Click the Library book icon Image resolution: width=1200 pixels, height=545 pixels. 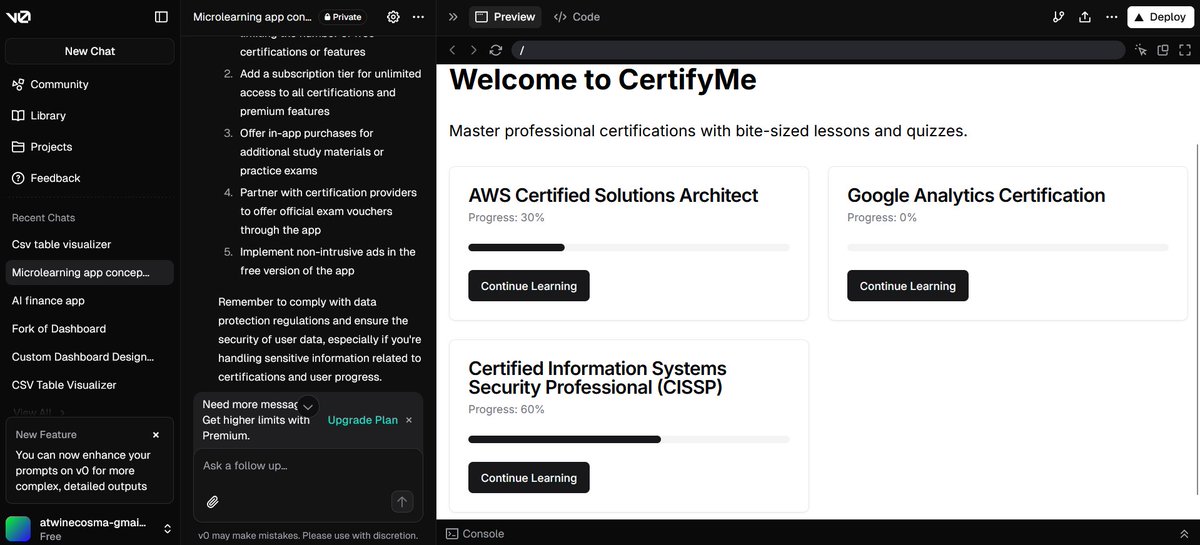tap(19, 116)
